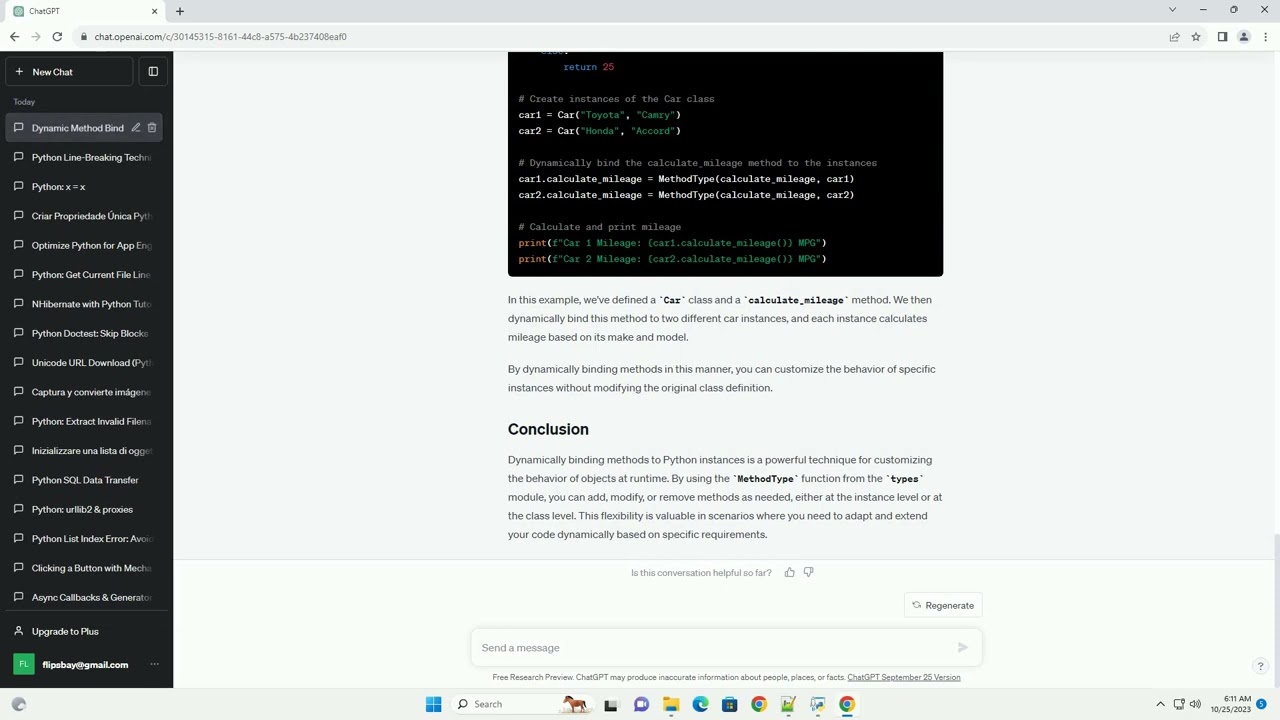
Task: Open the notification badge showing 5
Action: pos(1262,704)
